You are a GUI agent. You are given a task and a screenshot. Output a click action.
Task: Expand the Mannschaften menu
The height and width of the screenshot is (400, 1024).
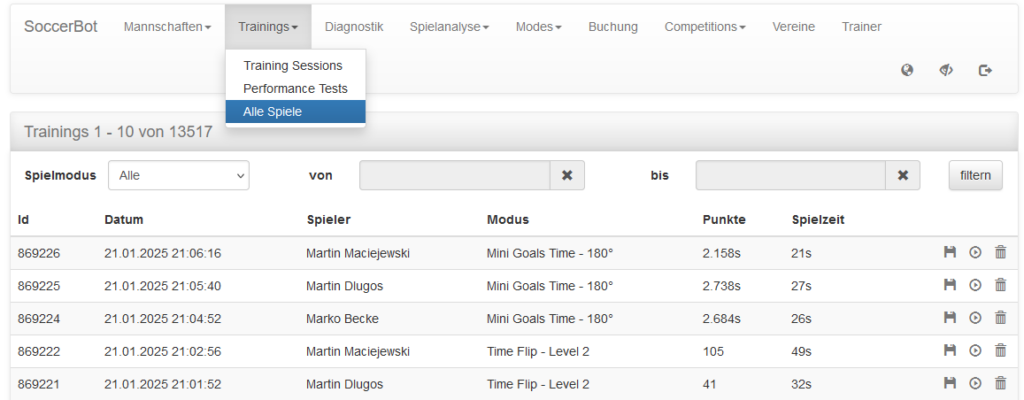coord(167,27)
